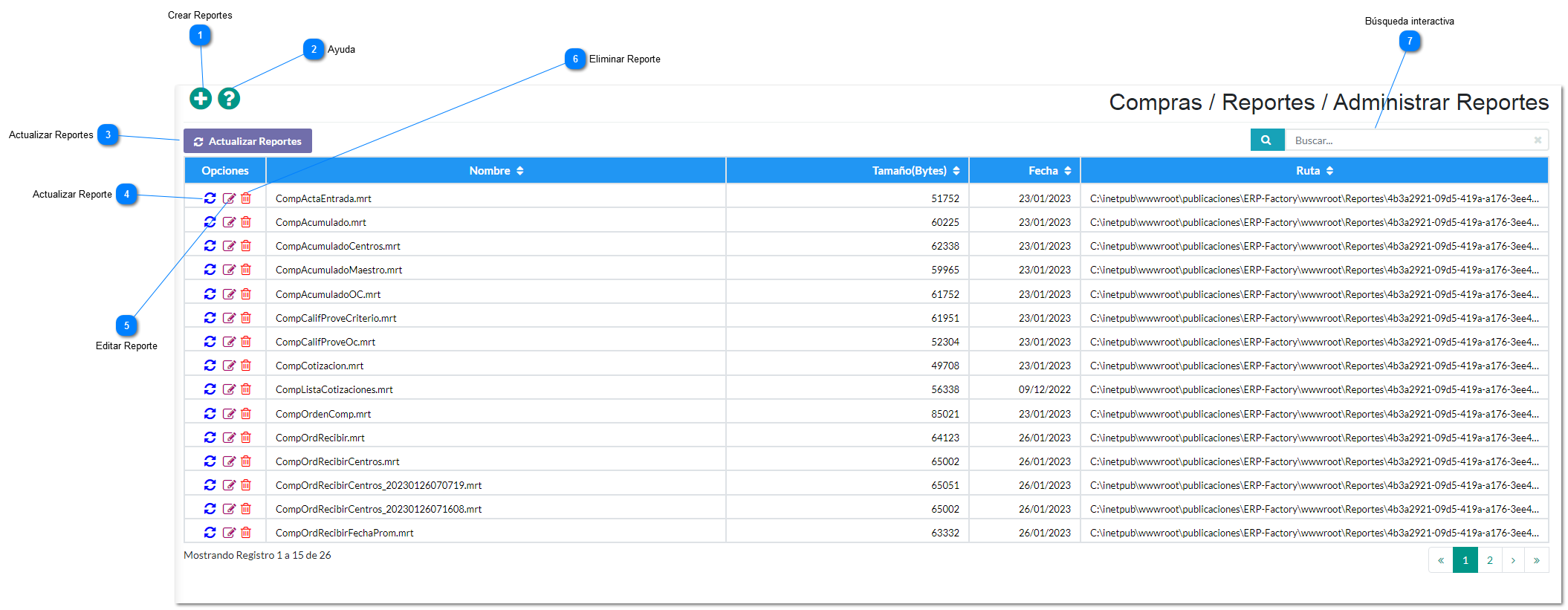Edit the CompOrdenComp.mrt report
The image size is (1568, 610).
(229, 414)
